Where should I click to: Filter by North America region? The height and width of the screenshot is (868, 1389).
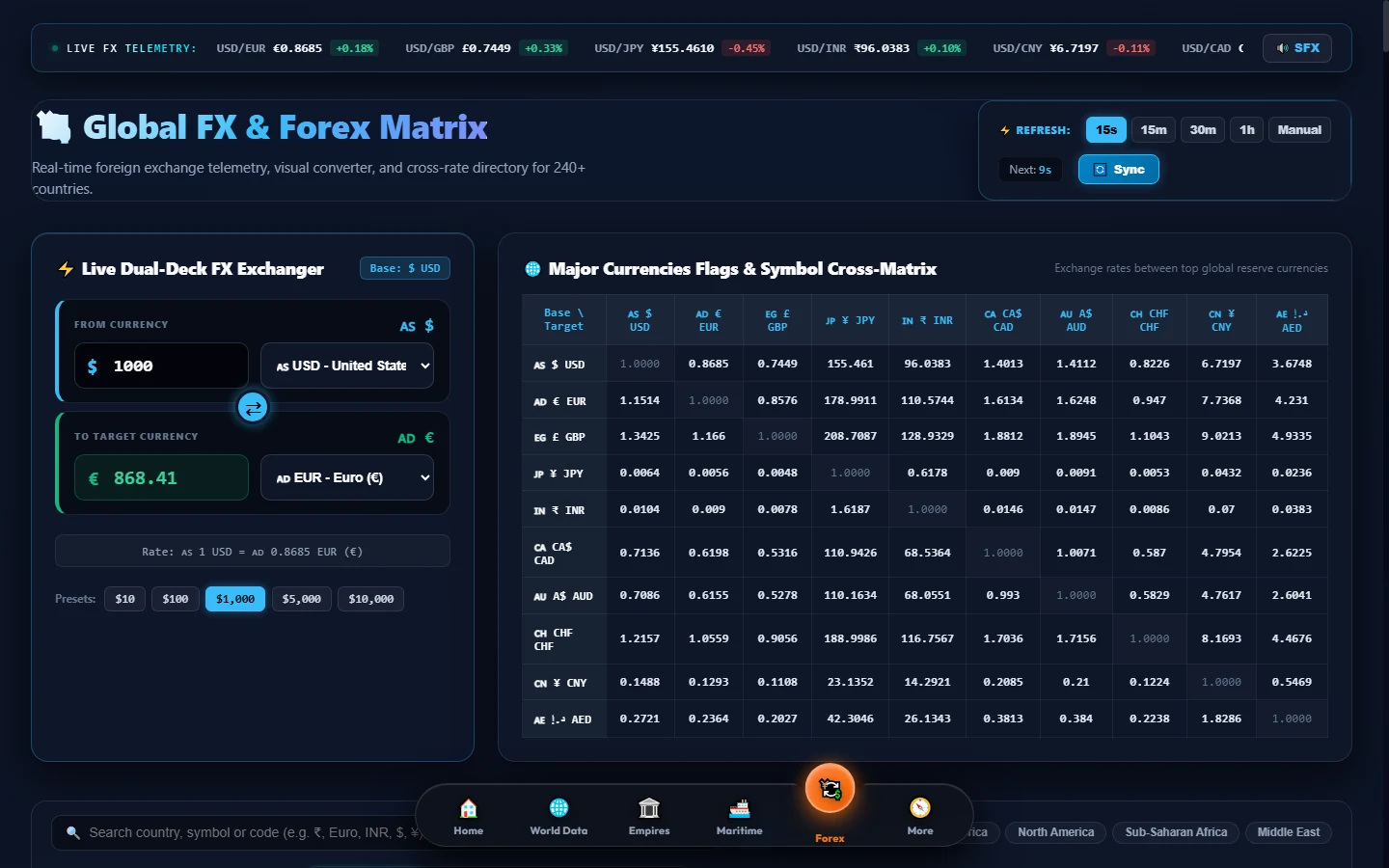(1056, 832)
